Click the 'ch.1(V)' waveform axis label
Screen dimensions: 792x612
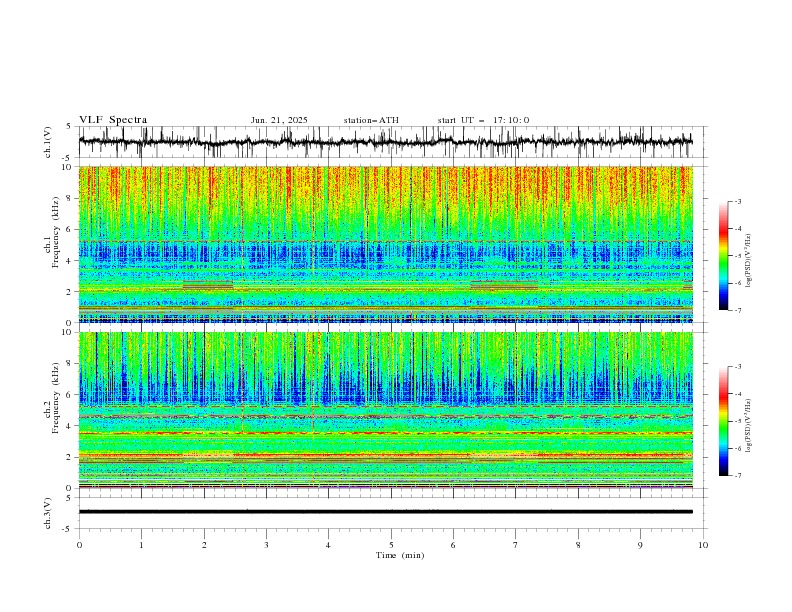pos(48,142)
